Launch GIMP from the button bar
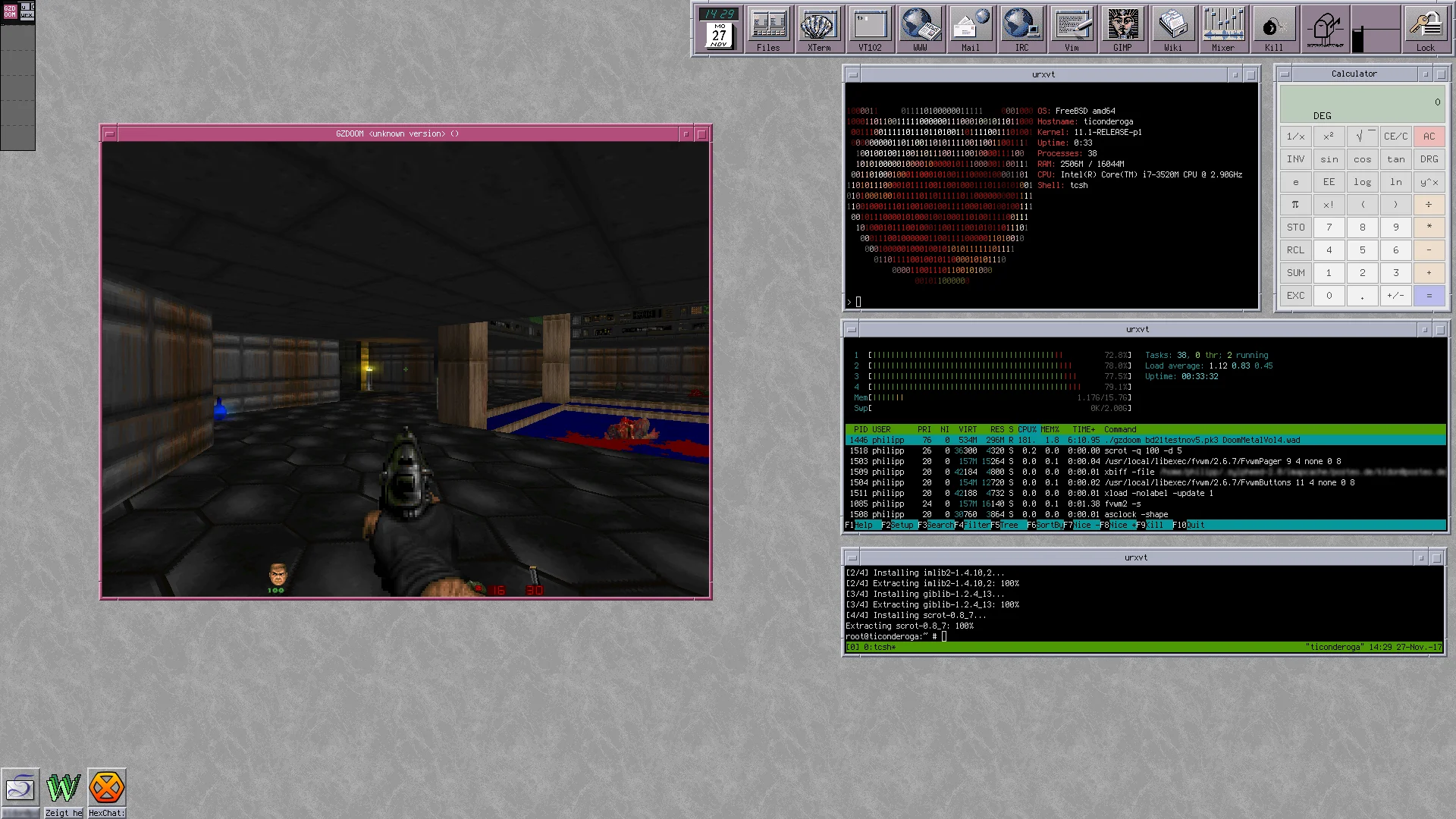This screenshot has height=819, width=1456. click(x=1122, y=30)
